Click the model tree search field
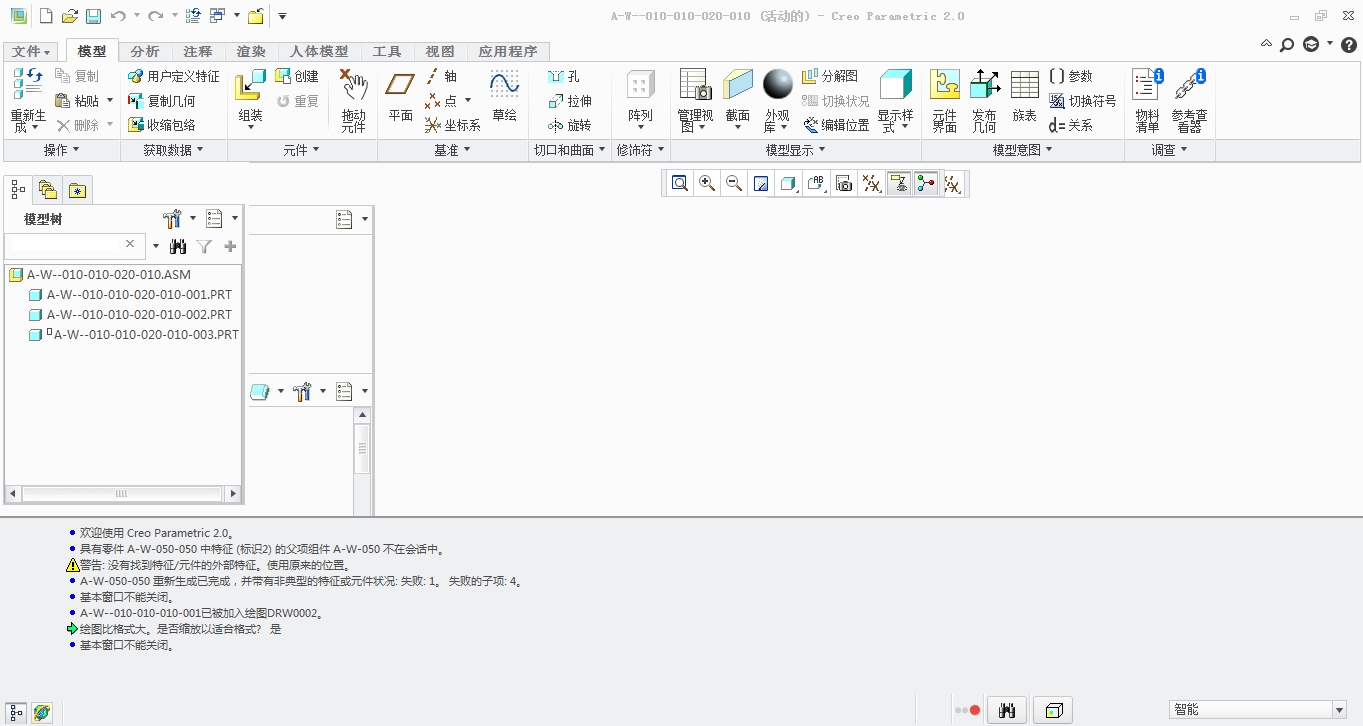This screenshot has height=726, width=1363. (x=73, y=245)
